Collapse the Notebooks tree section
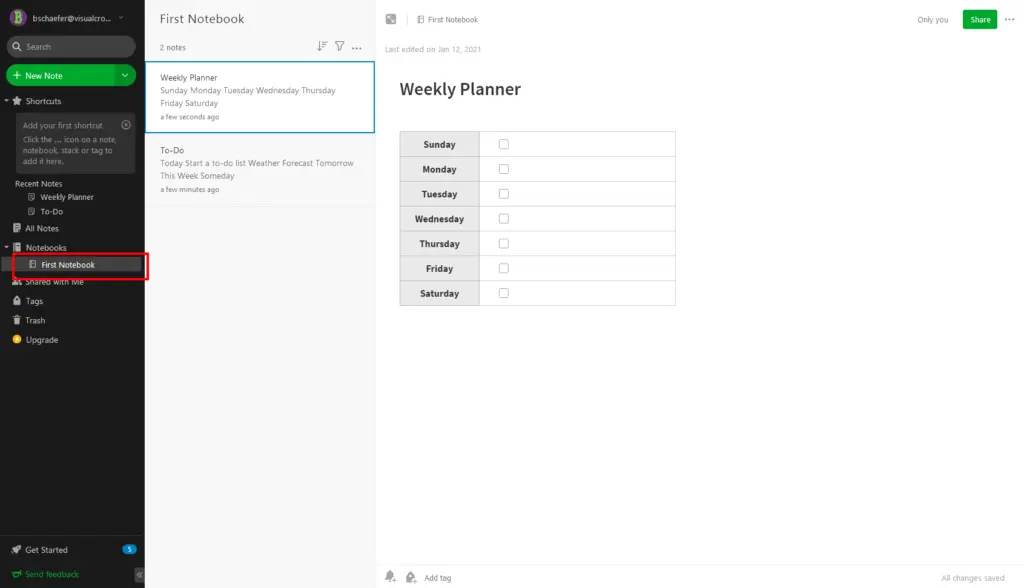The width and height of the screenshot is (1024, 588). 6,248
